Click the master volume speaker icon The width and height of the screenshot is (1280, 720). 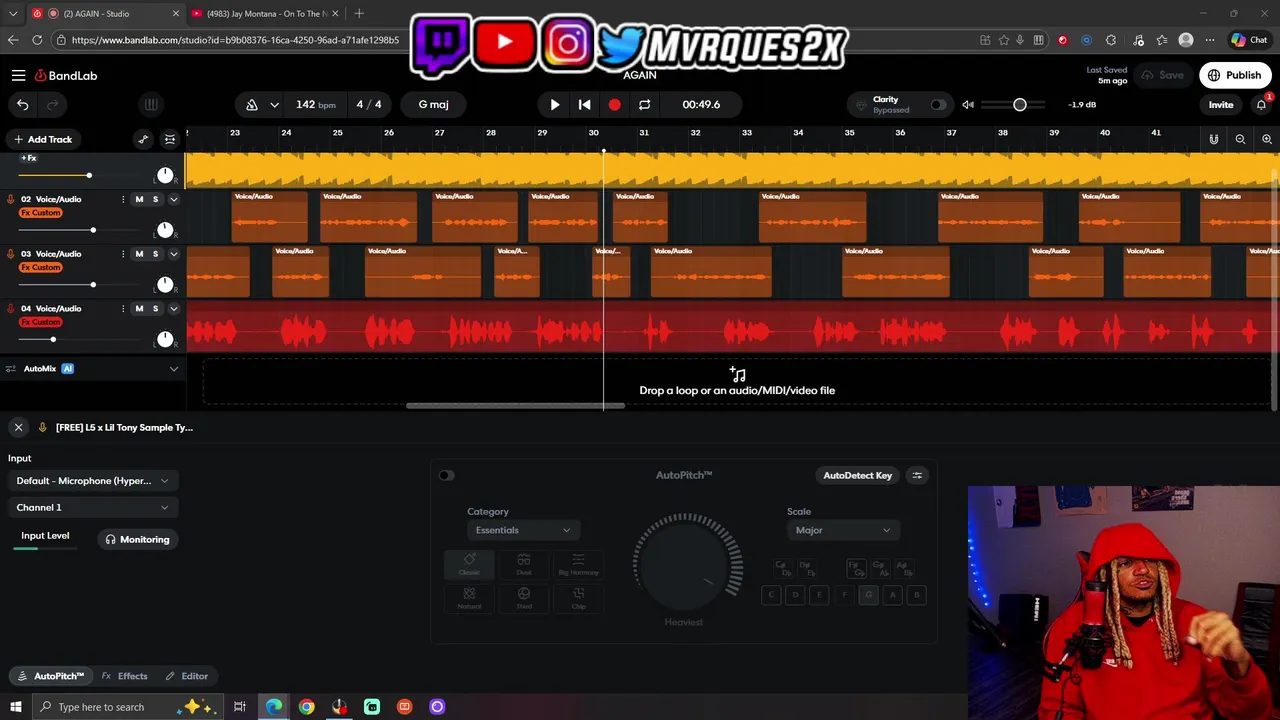(968, 104)
